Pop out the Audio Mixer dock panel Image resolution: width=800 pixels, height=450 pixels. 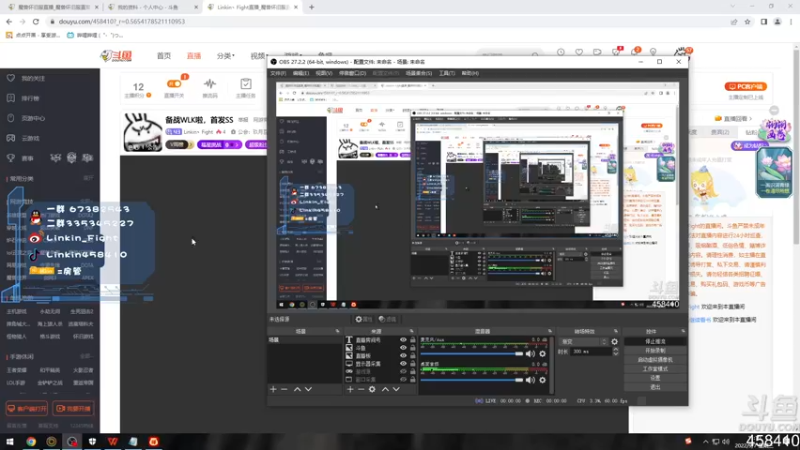click(549, 331)
